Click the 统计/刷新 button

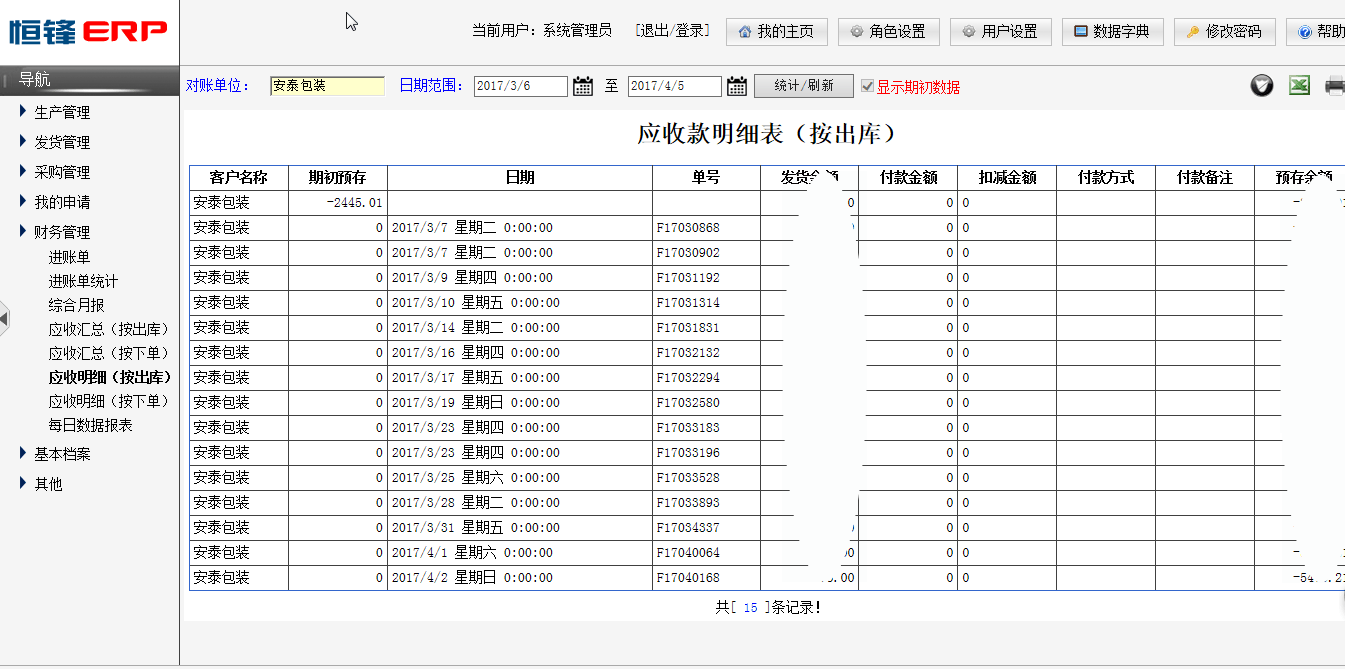click(803, 86)
